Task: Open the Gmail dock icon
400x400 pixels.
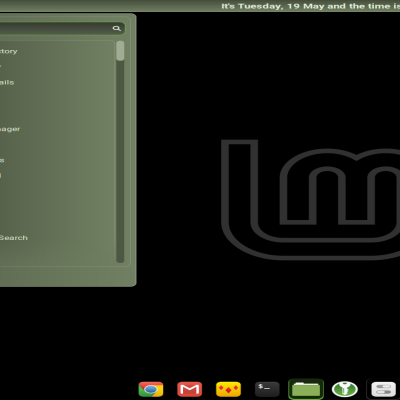Action: point(189,389)
